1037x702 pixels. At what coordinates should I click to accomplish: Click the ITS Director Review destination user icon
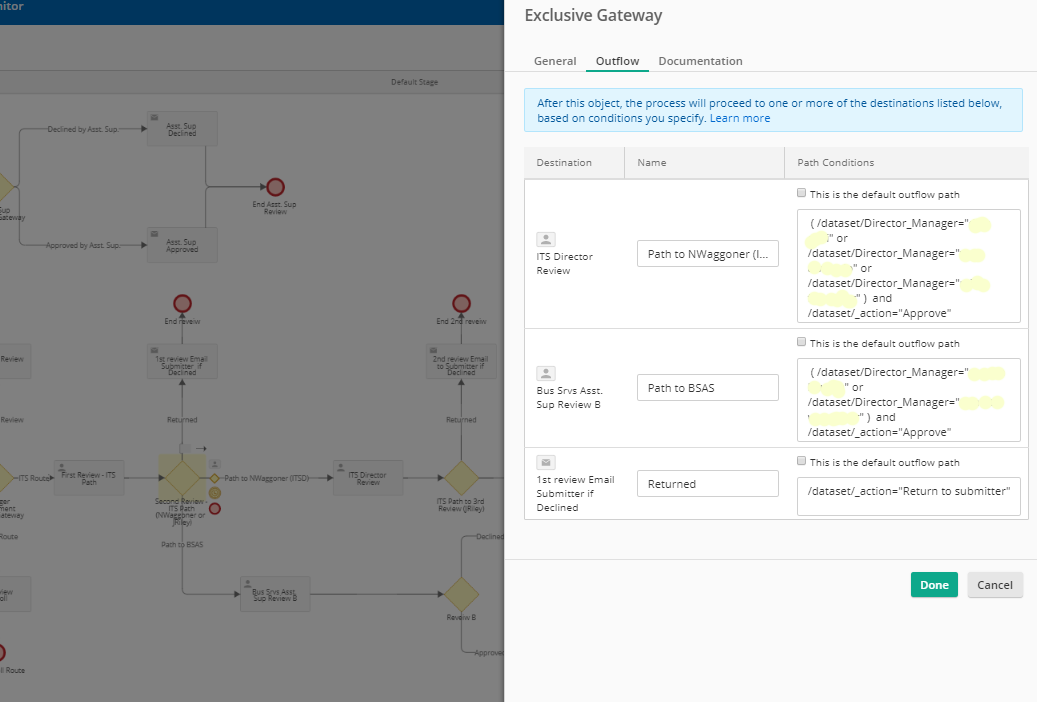pyautogui.click(x=546, y=239)
